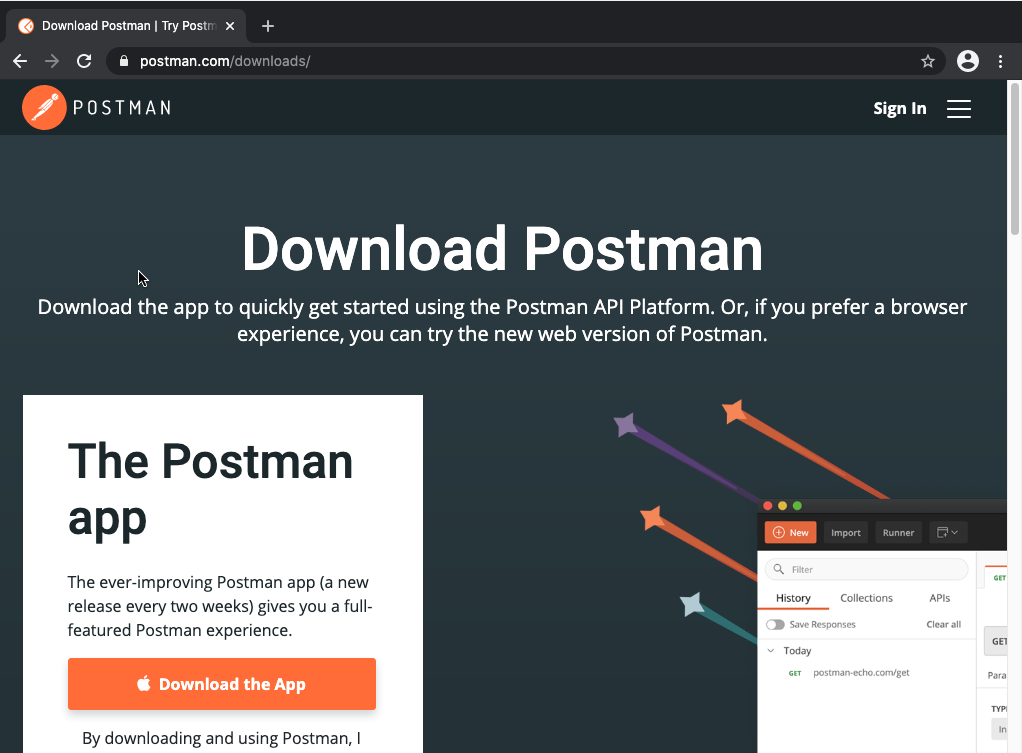Click the POSTMAN wordmark text in header

click(x=122, y=108)
